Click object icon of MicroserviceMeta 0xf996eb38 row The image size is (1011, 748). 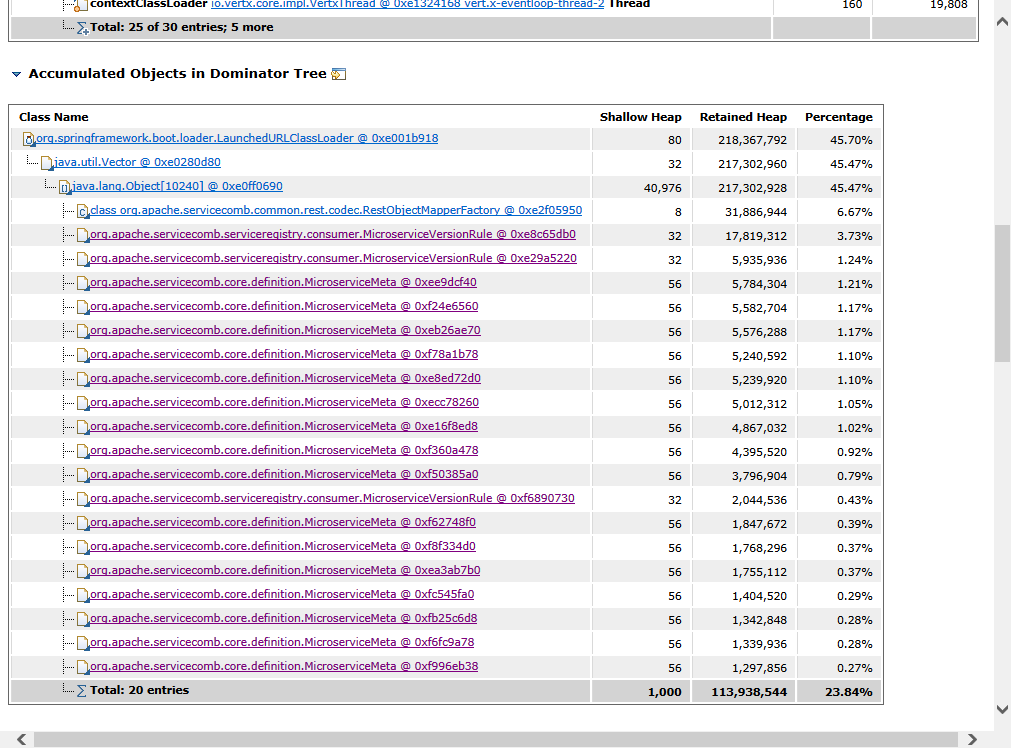pos(83,667)
